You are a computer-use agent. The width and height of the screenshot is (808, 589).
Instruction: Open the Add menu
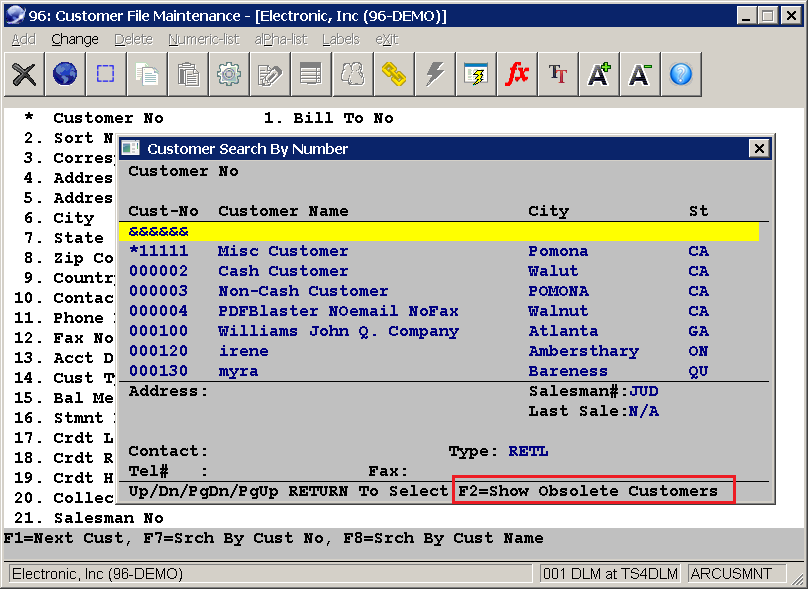click(x=24, y=39)
